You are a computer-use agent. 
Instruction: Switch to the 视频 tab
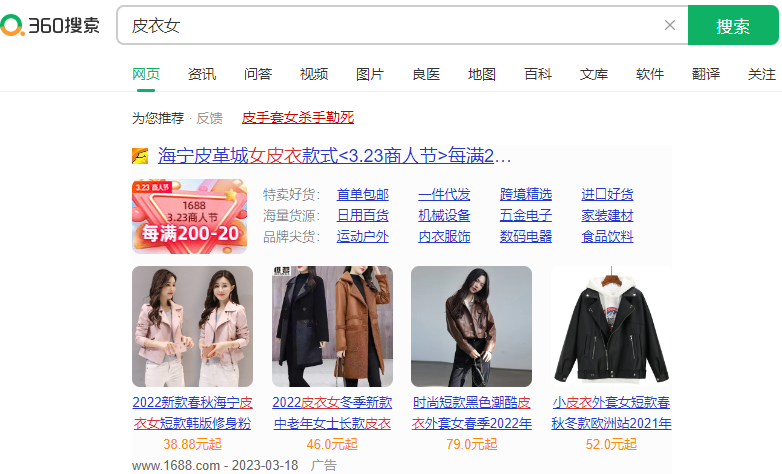314,74
